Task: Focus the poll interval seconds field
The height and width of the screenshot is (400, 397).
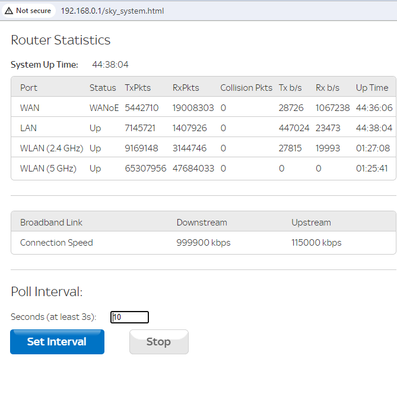Action: pos(129,317)
